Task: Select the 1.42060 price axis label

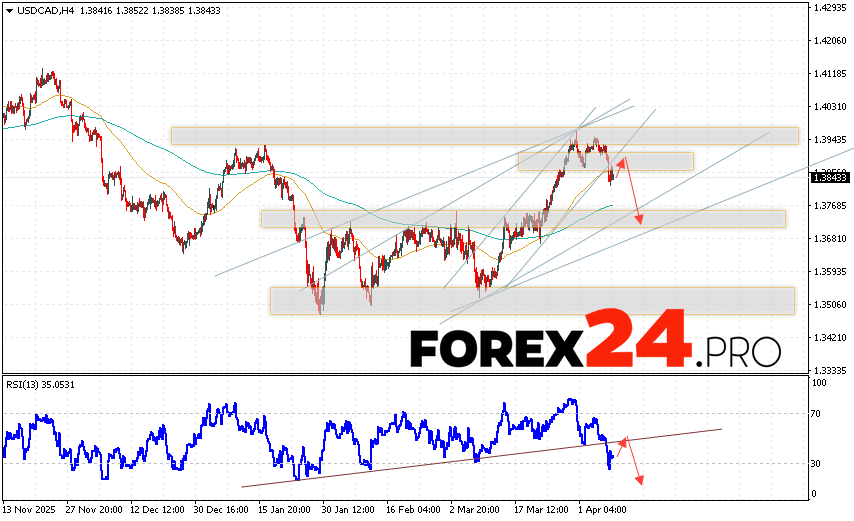Action: point(830,41)
